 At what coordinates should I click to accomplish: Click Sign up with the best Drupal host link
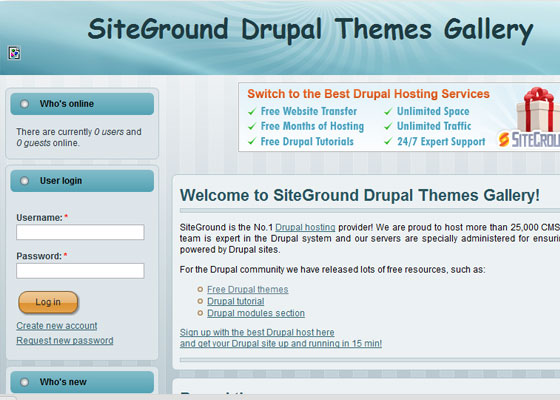click(257, 332)
